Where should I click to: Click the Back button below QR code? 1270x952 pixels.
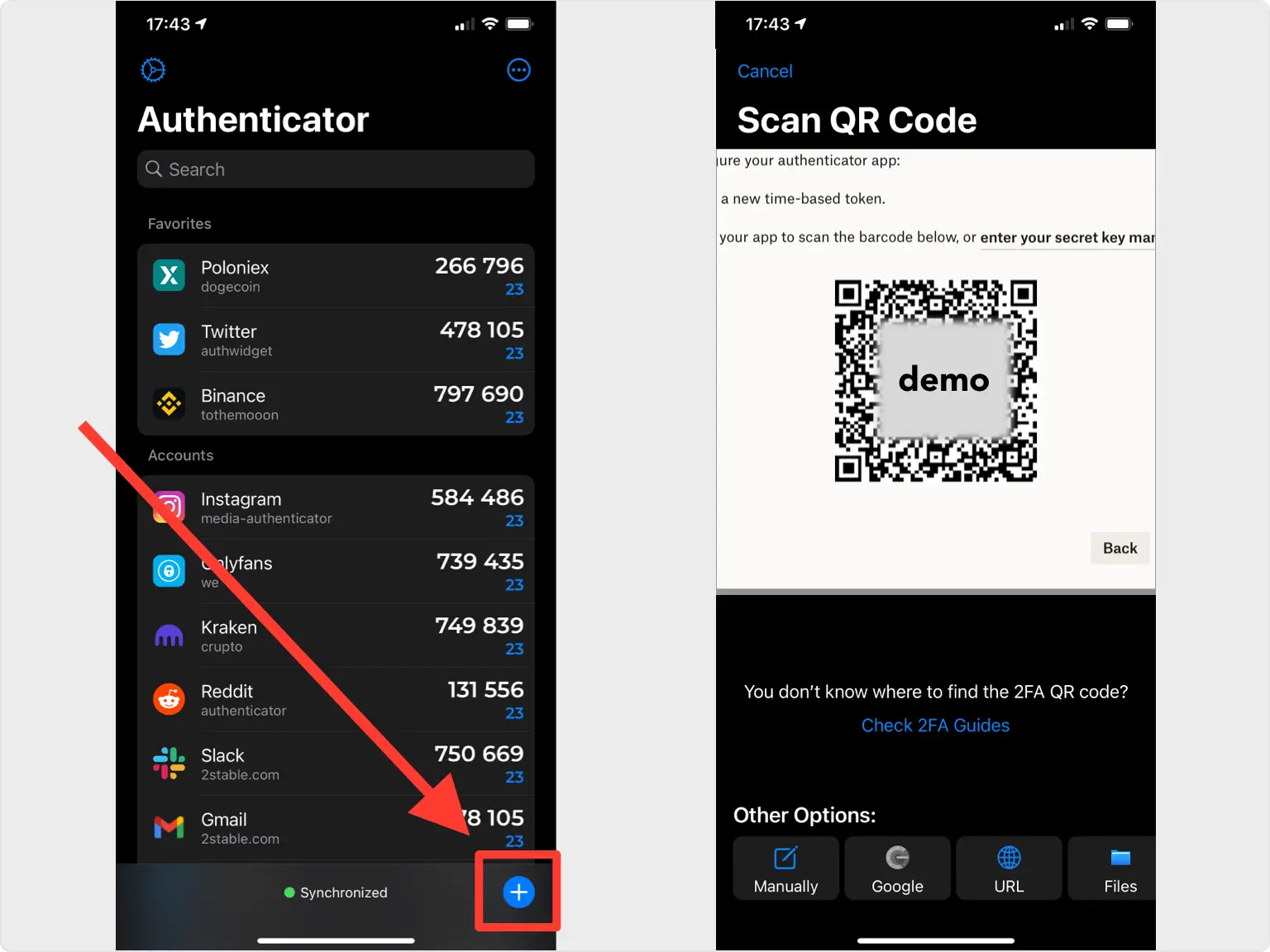click(x=1120, y=548)
